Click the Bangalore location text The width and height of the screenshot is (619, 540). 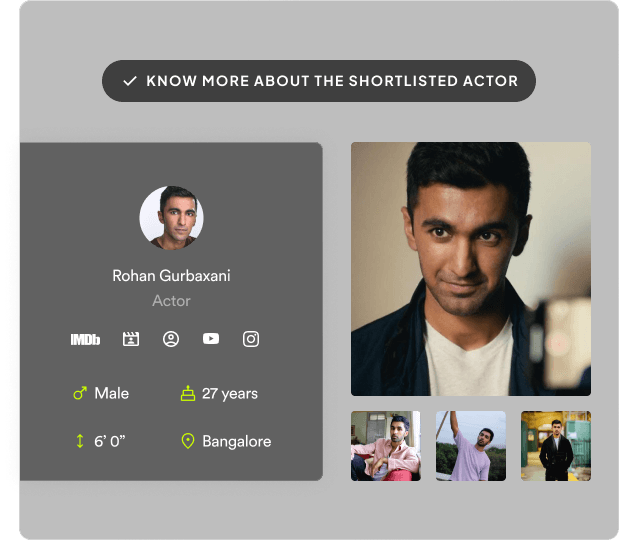(236, 441)
